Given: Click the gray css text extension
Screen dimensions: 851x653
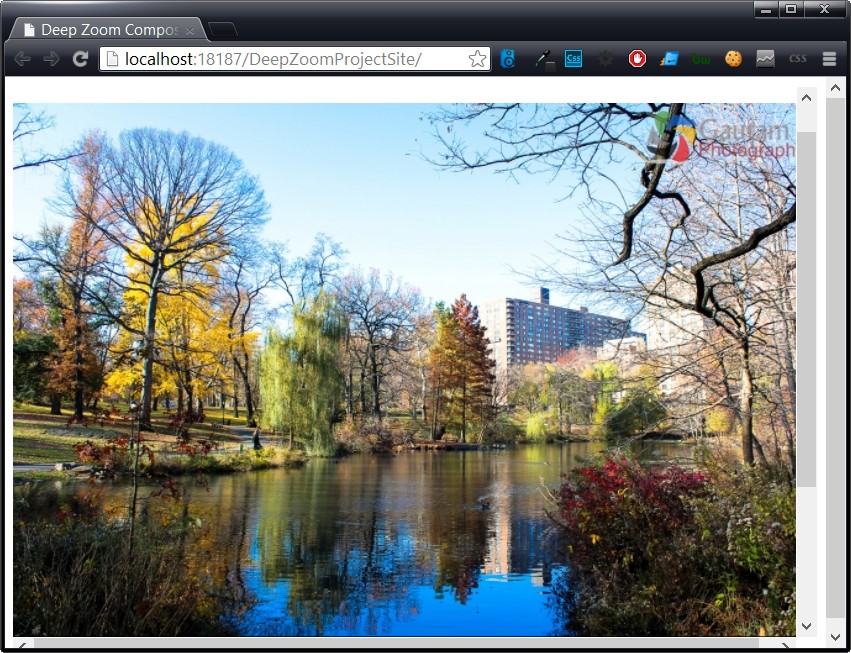Looking at the screenshot, I should click(x=797, y=59).
